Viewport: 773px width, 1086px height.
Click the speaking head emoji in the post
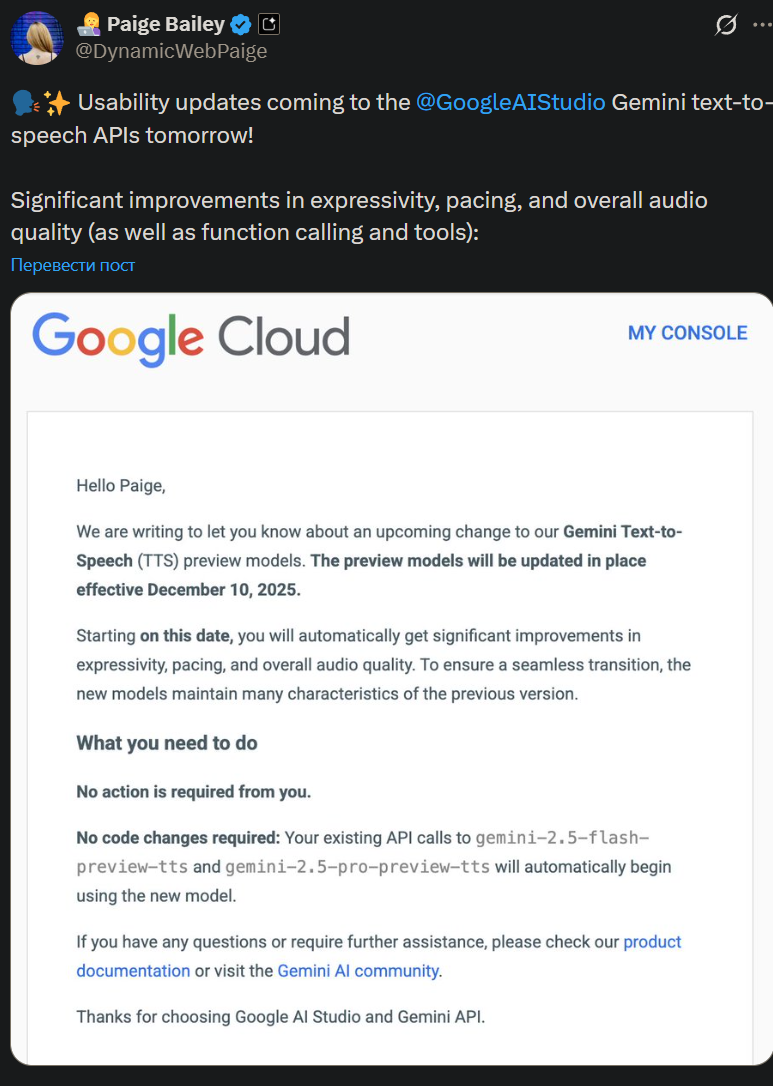tap(24, 103)
